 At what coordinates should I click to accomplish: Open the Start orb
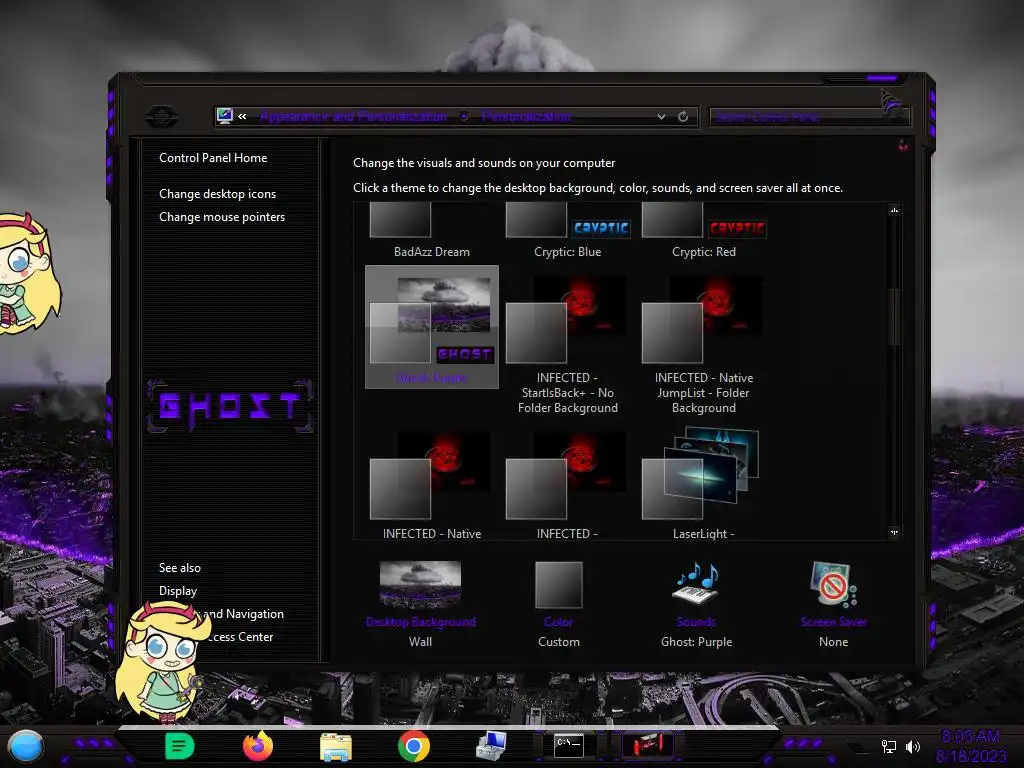coord(25,747)
